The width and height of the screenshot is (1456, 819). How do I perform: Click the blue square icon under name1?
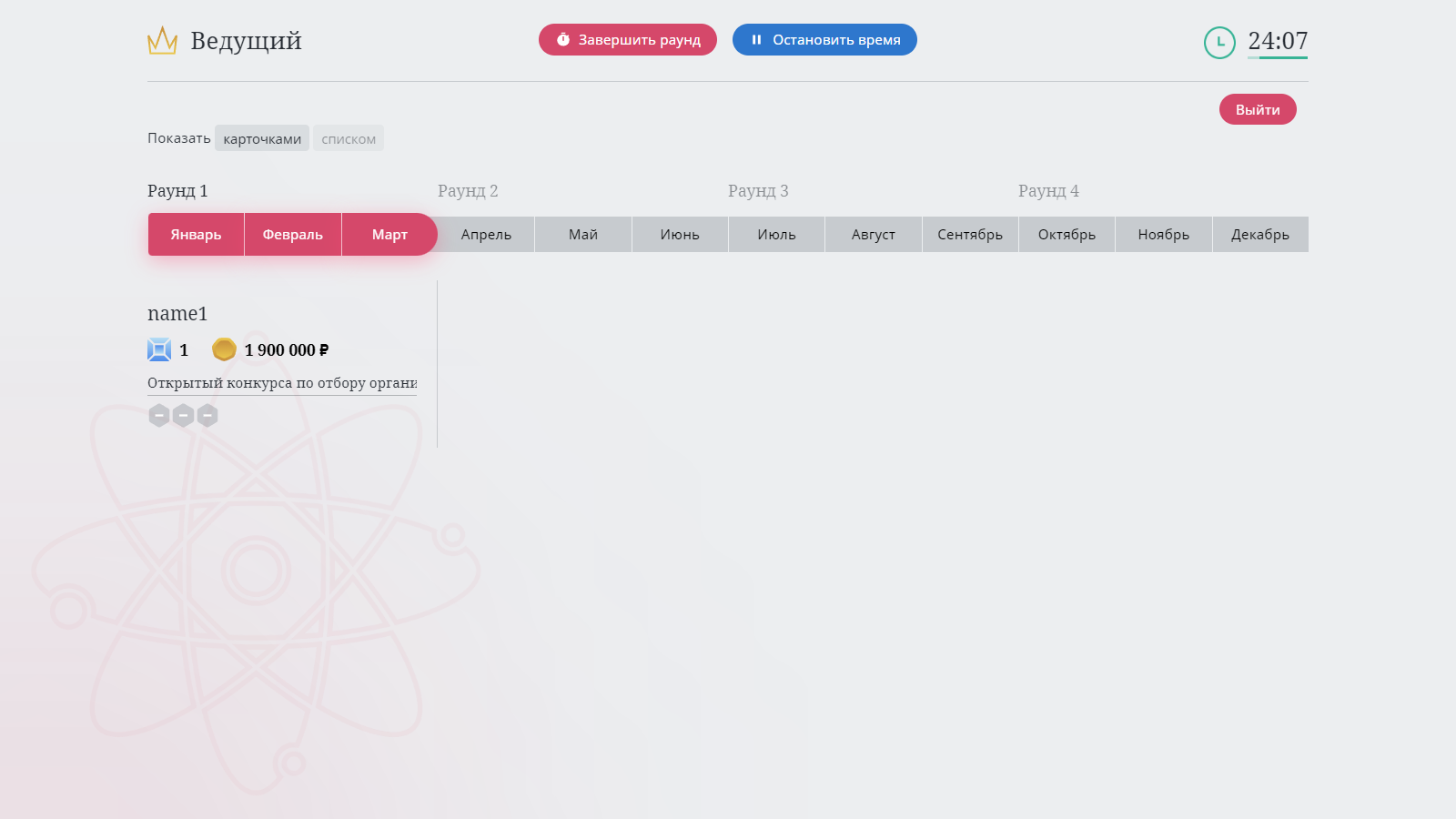coord(159,349)
